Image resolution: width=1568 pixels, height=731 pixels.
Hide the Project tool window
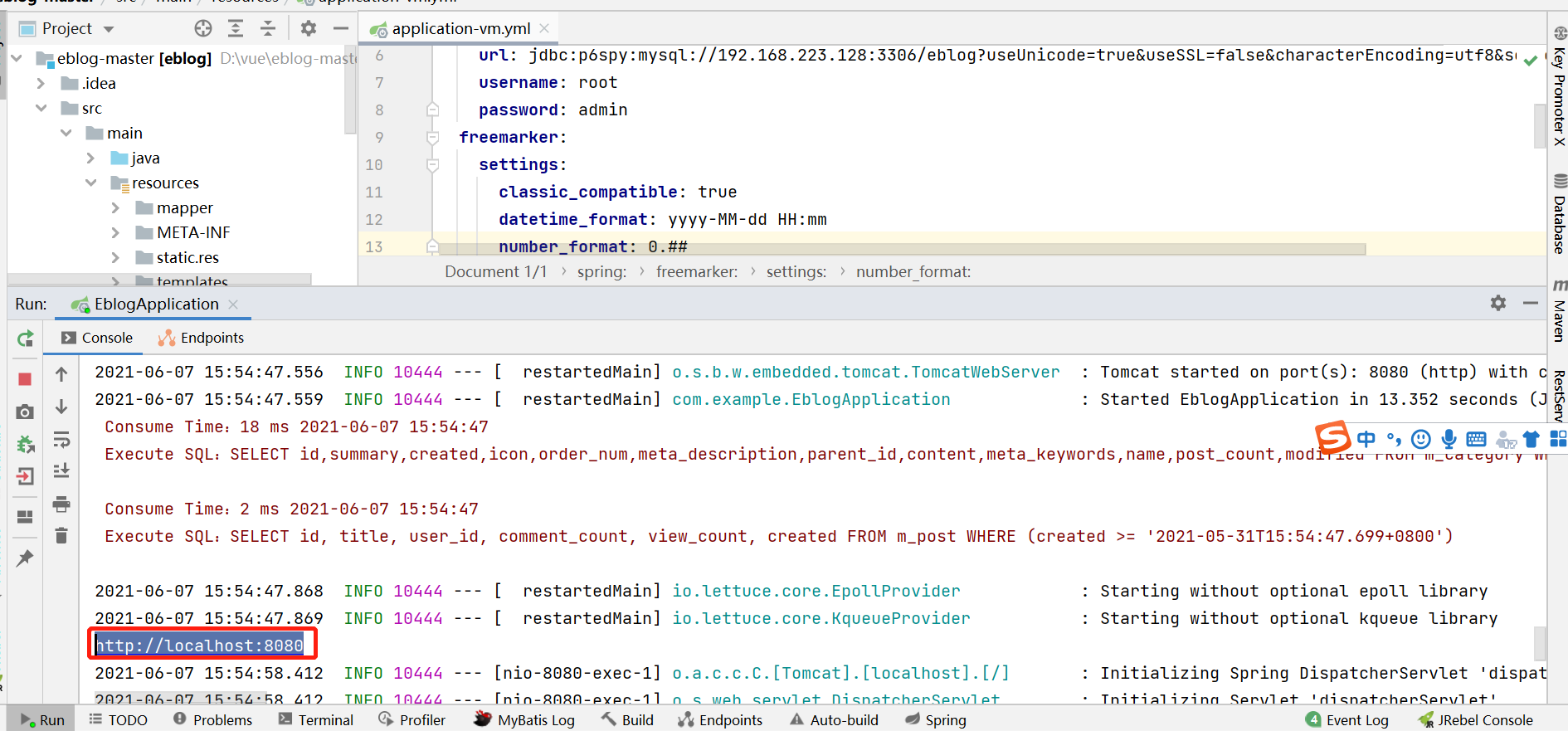click(340, 28)
